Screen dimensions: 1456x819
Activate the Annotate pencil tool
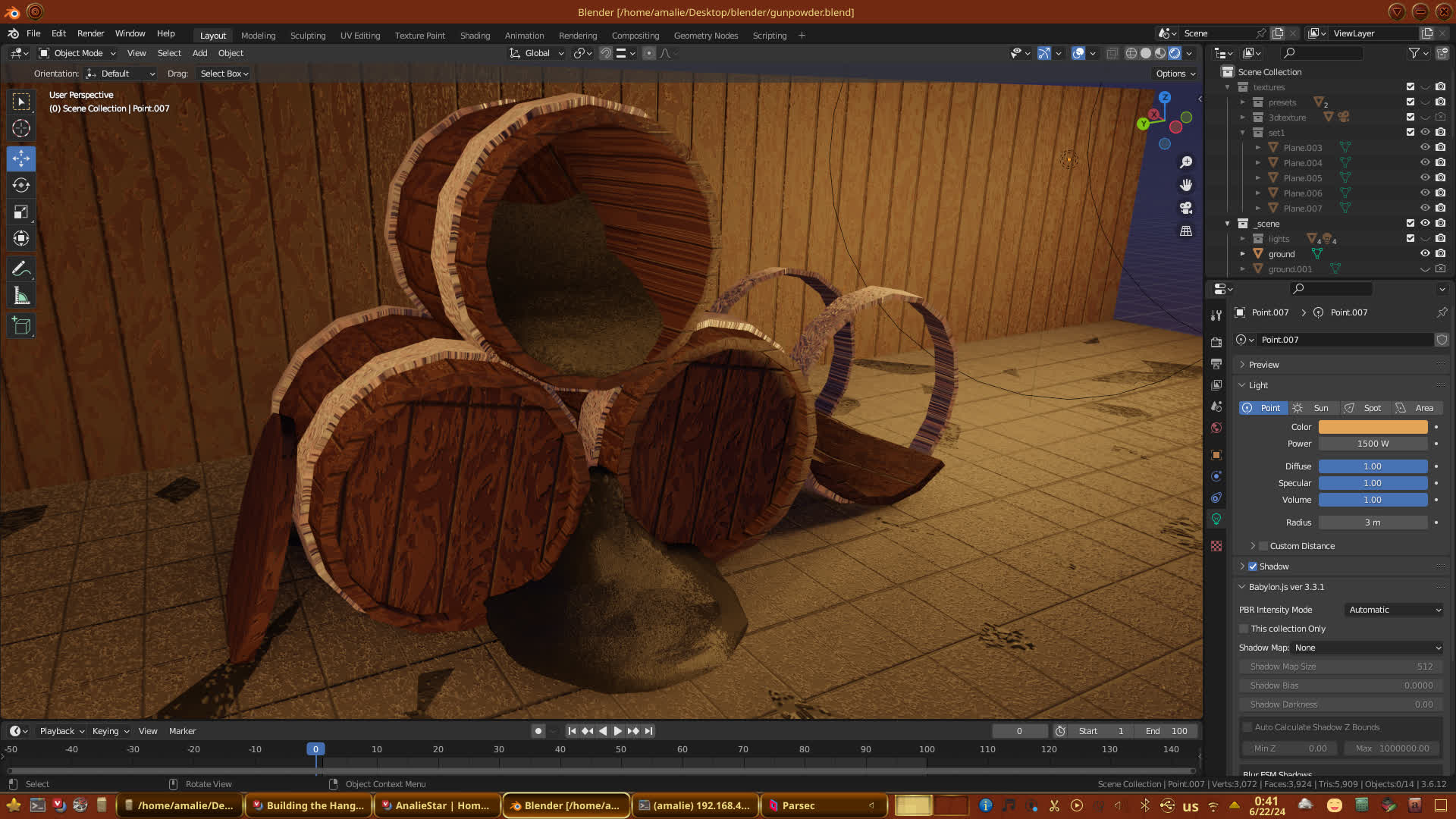click(x=21, y=268)
